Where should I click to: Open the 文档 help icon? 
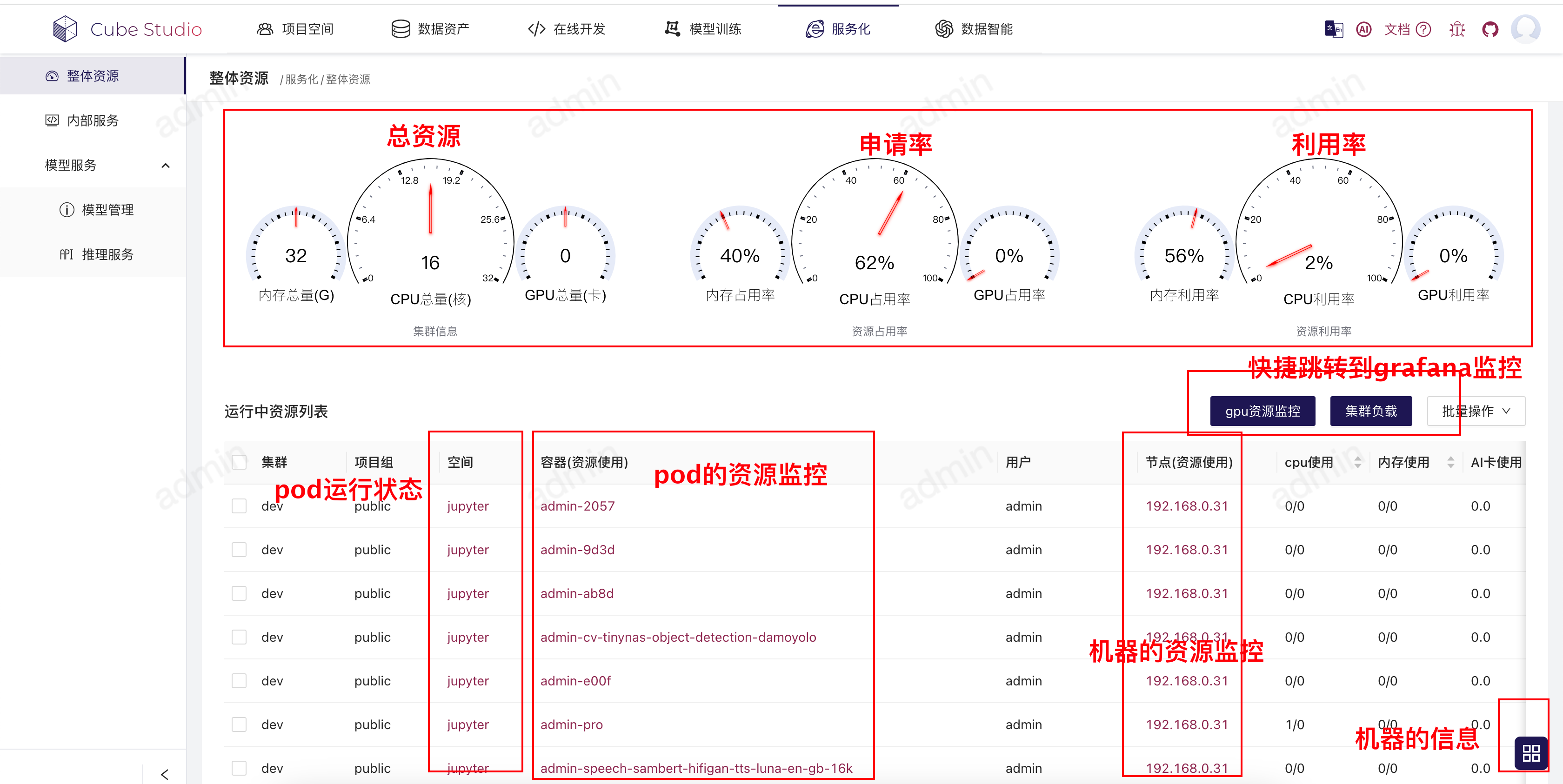1423,28
